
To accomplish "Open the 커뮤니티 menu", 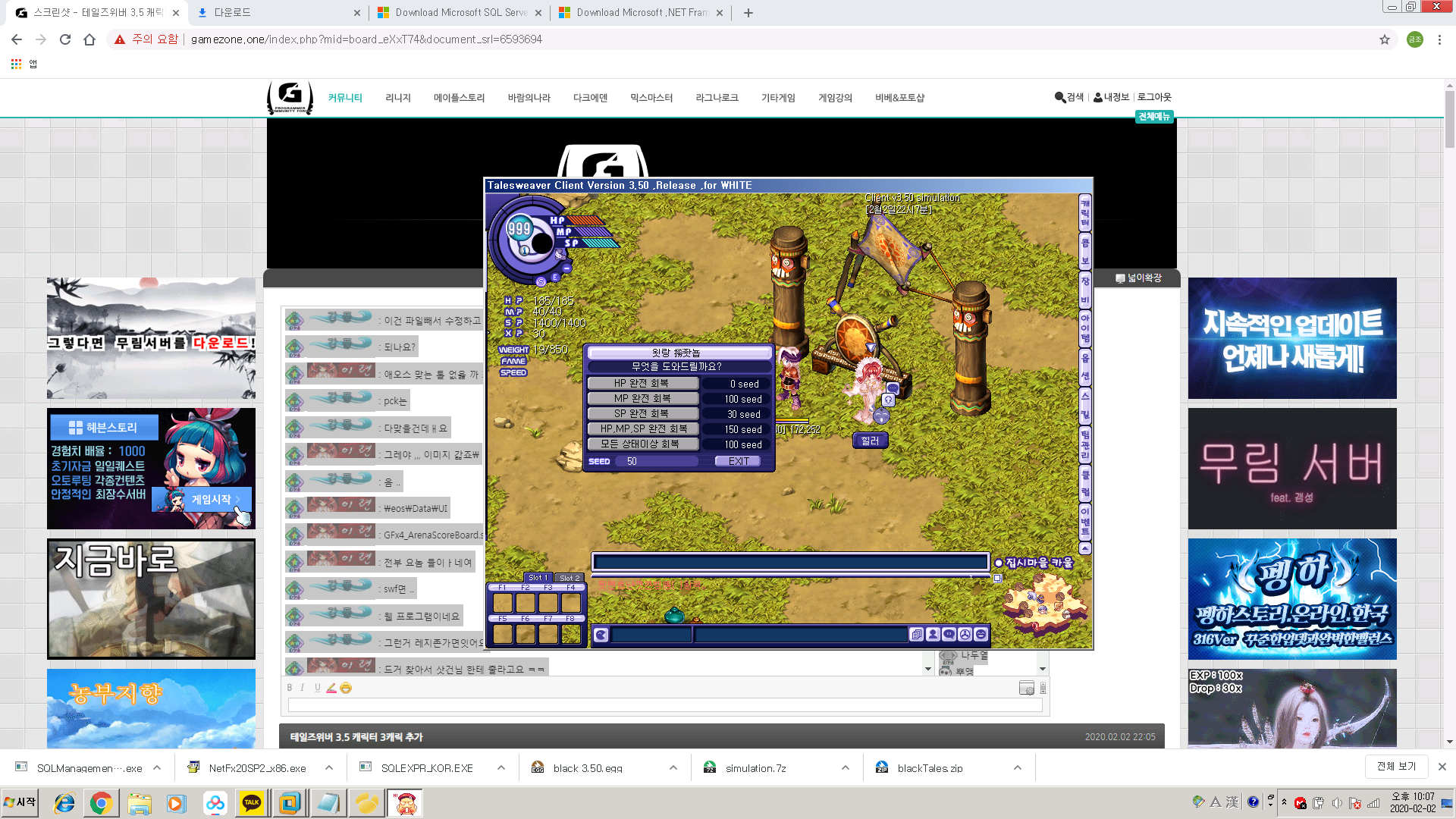I will click(345, 98).
